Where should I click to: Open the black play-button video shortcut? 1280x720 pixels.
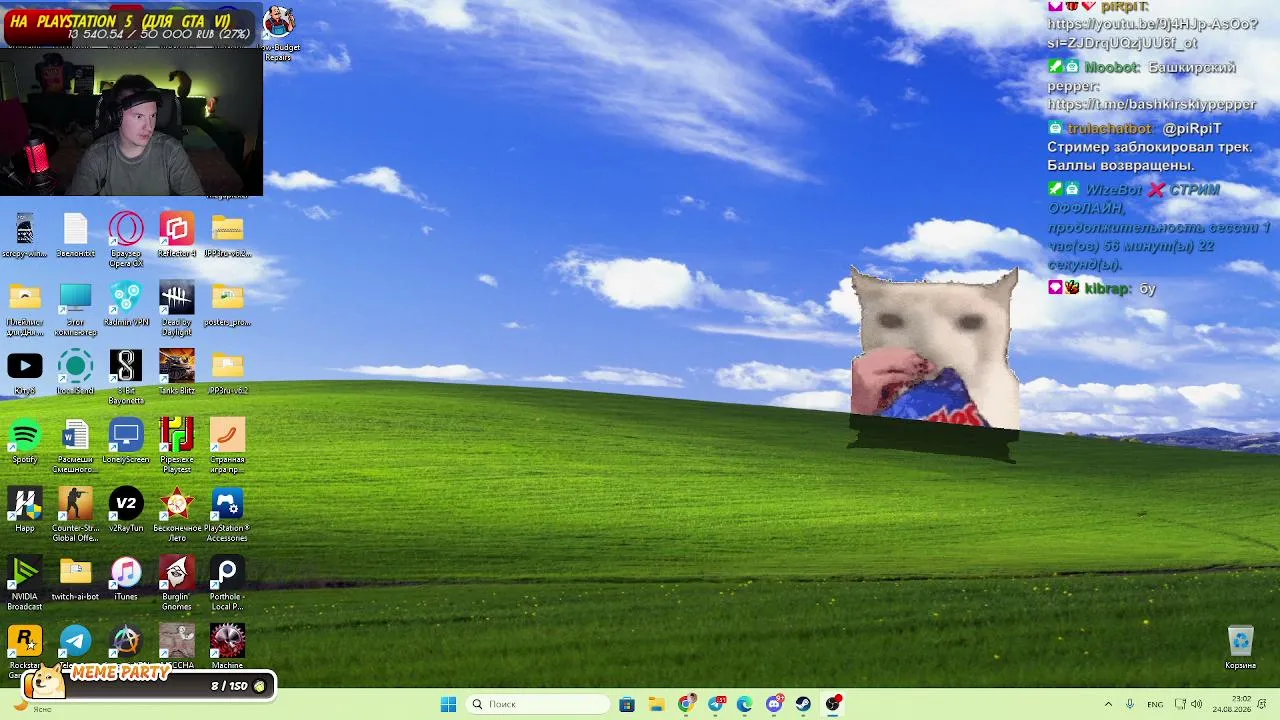pyautogui.click(x=25, y=372)
